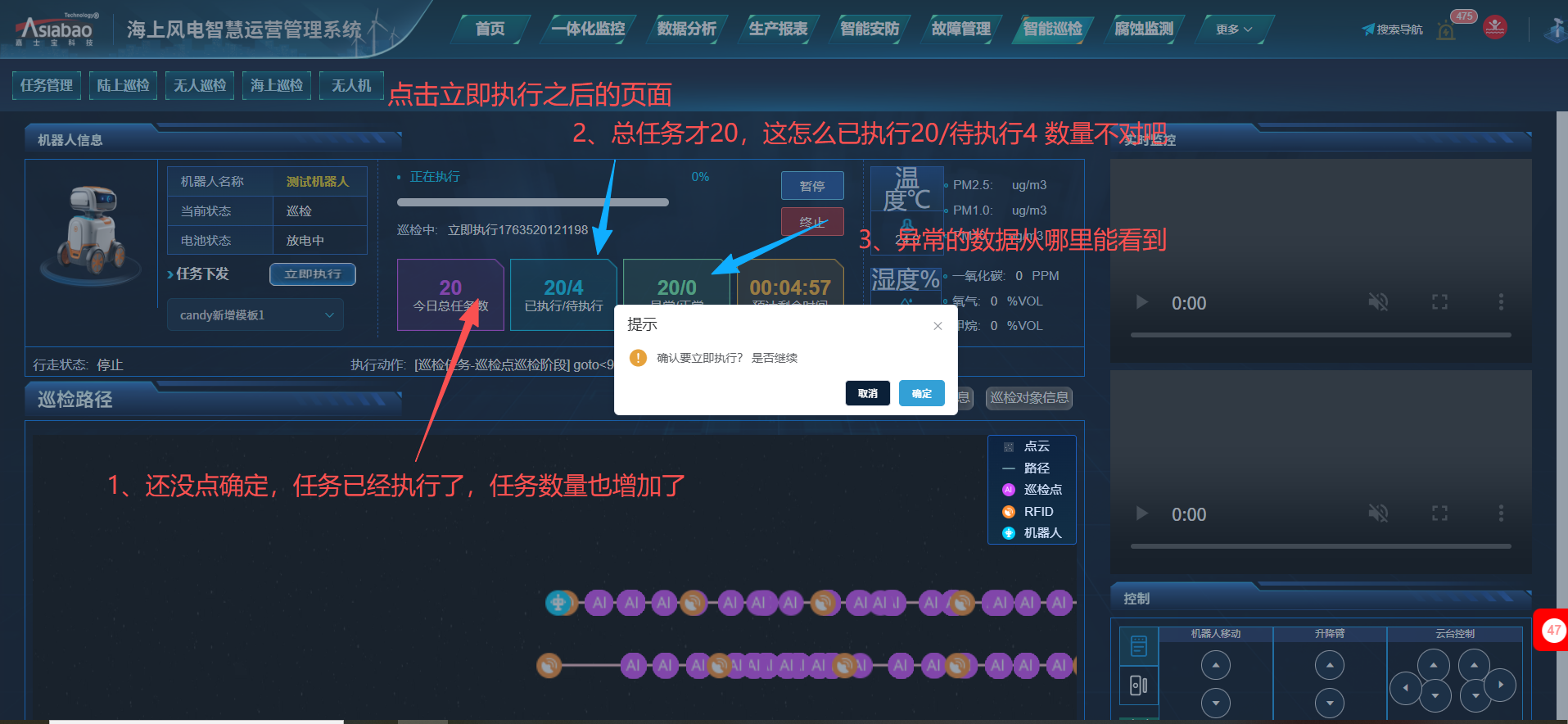Screen dimensions: 1568x724
Task: Play the top monitoring video
Action: (1141, 302)
